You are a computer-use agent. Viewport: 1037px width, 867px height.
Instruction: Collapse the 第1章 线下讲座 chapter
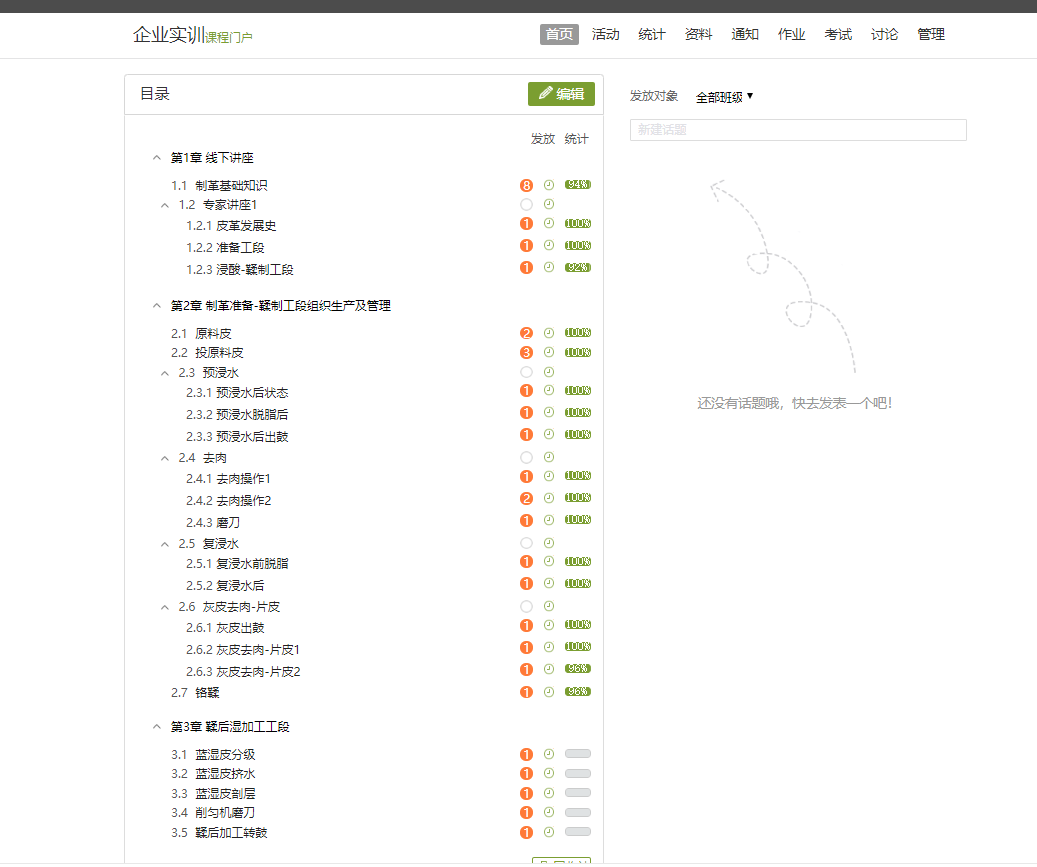[156, 158]
